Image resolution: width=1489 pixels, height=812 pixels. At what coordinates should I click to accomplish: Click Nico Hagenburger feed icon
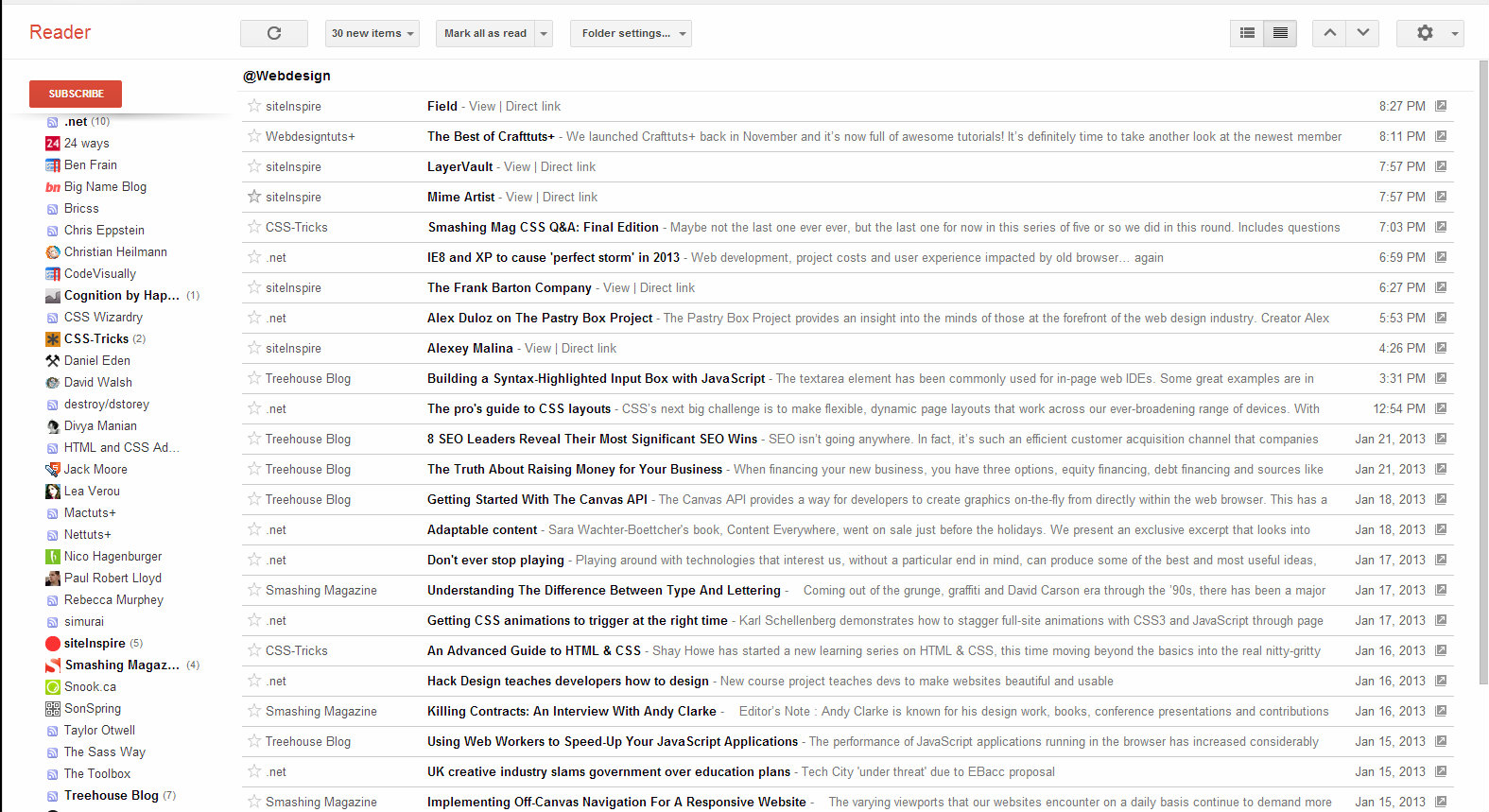pos(53,557)
